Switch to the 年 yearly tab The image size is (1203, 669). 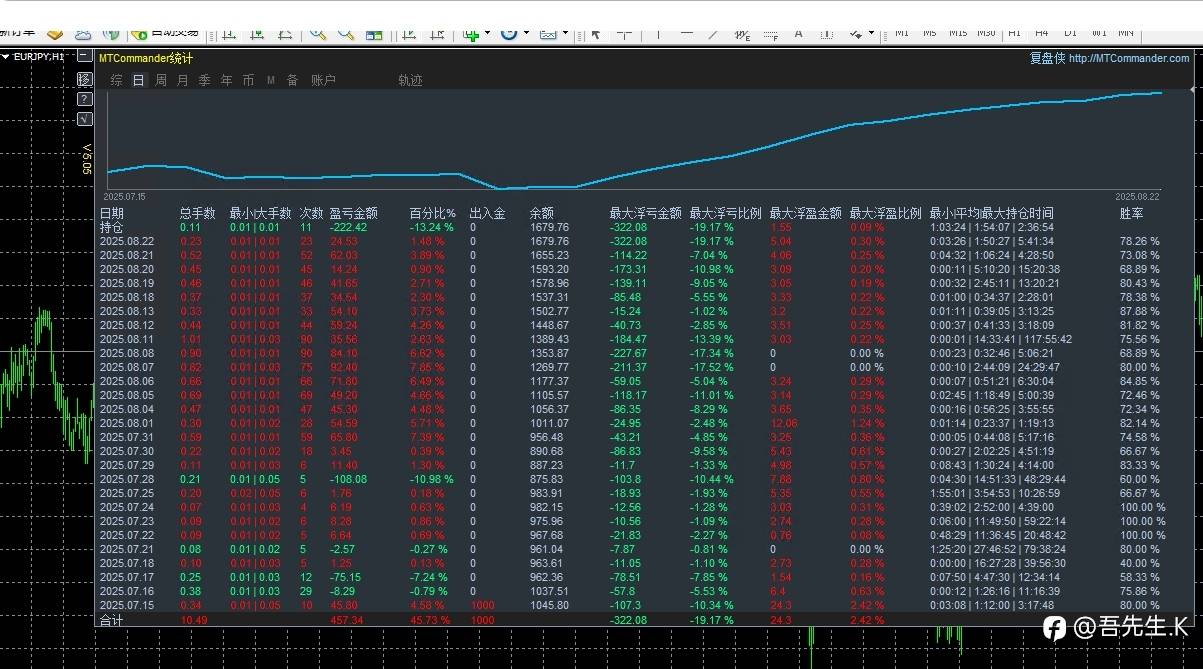pos(227,81)
